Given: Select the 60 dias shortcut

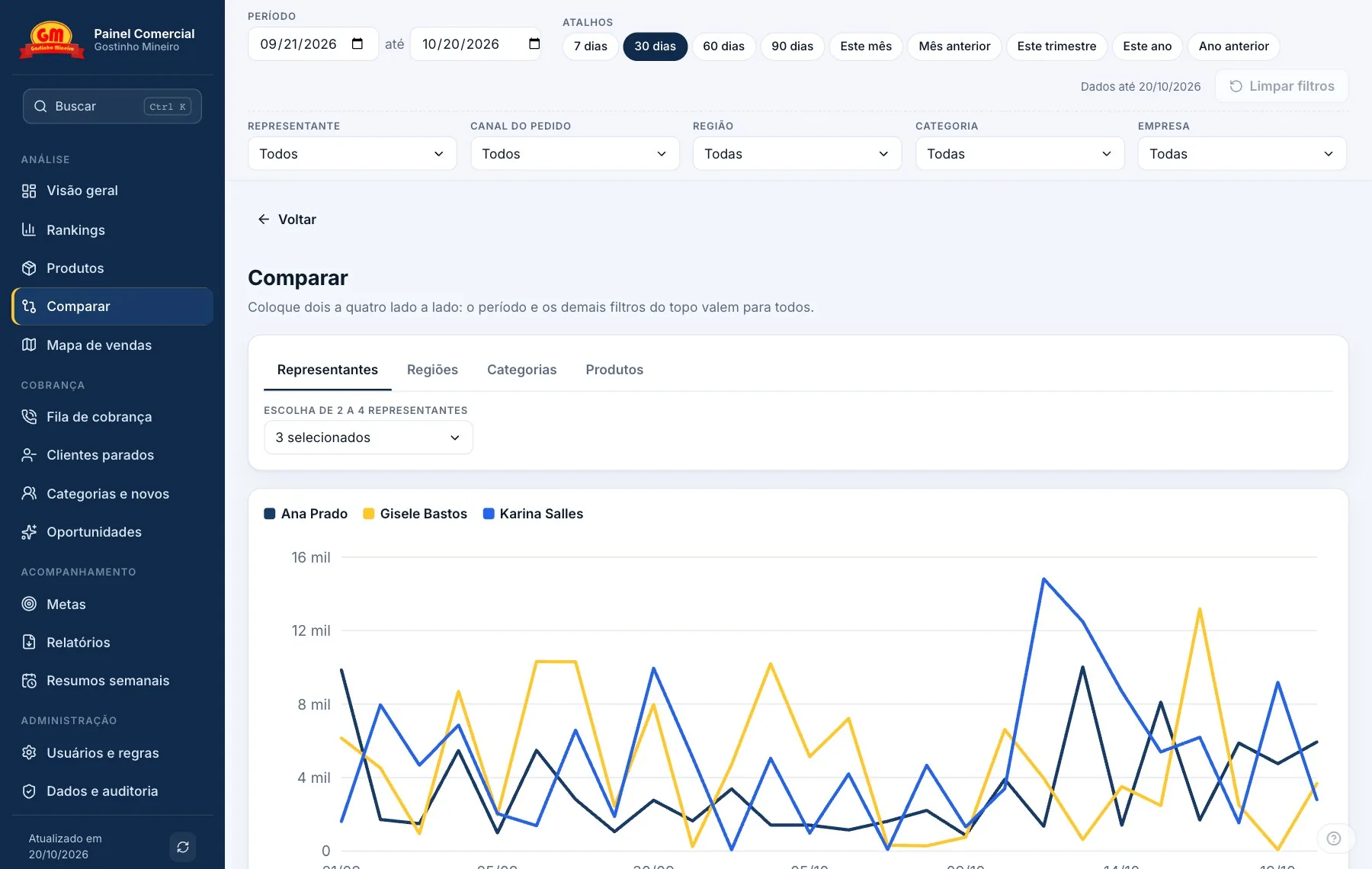Looking at the screenshot, I should tap(723, 46).
